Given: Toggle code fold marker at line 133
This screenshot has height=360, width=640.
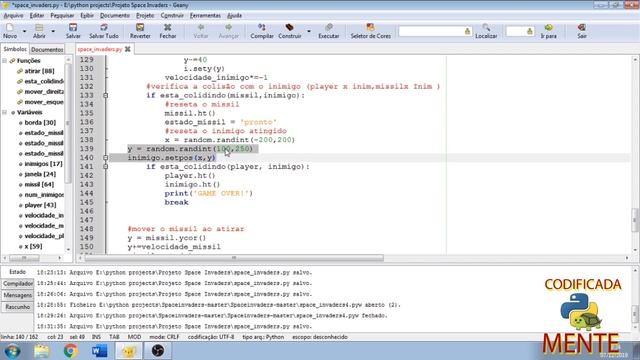Looking at the screenshot, I should point(105,96).
